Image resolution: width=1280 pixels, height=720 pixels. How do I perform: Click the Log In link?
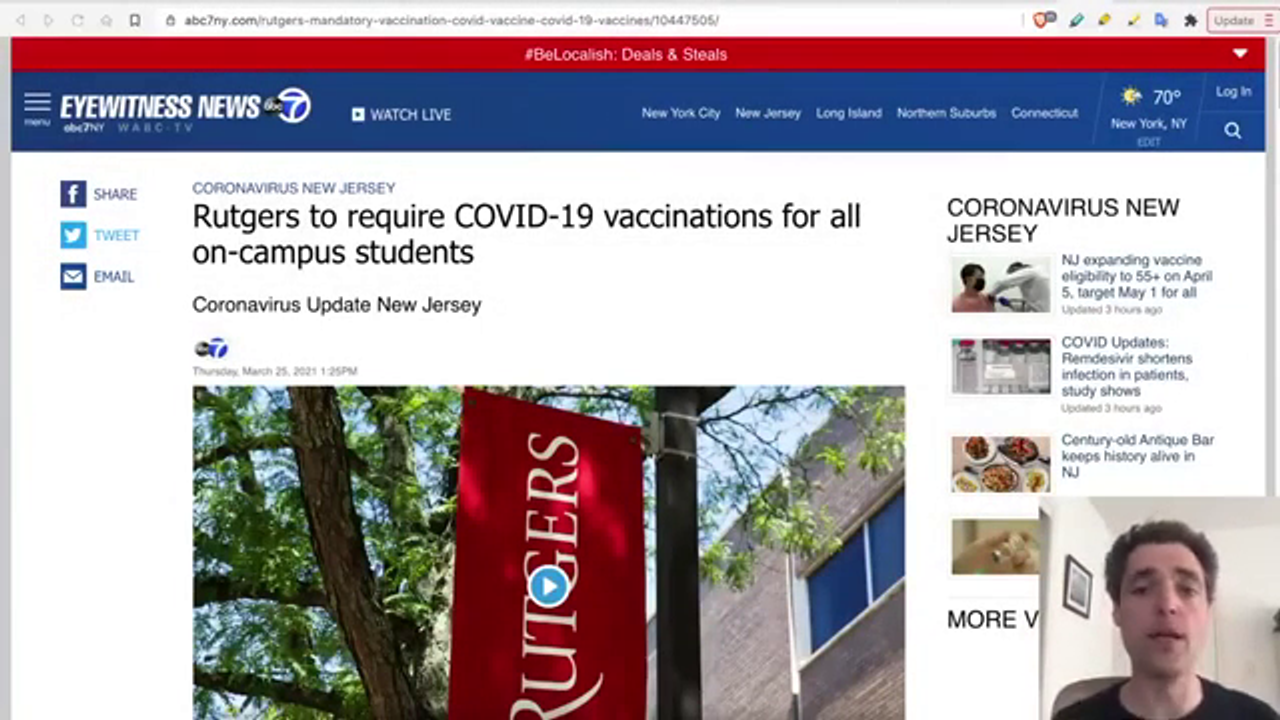(x=1233, y=91)
